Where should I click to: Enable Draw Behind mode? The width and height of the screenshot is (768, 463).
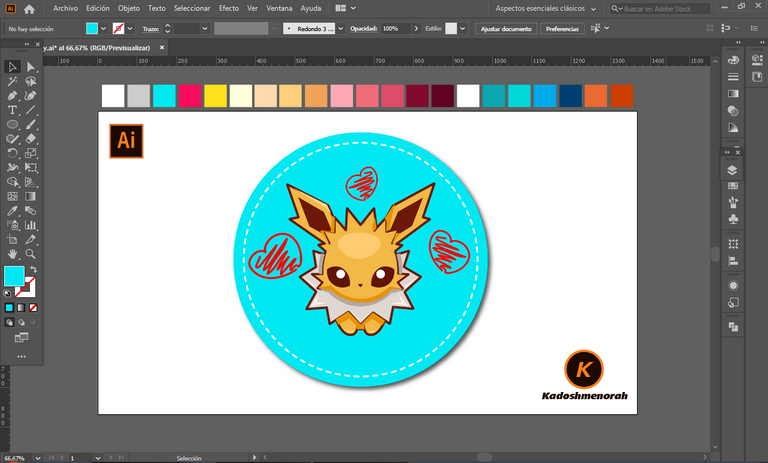point(21,322)
